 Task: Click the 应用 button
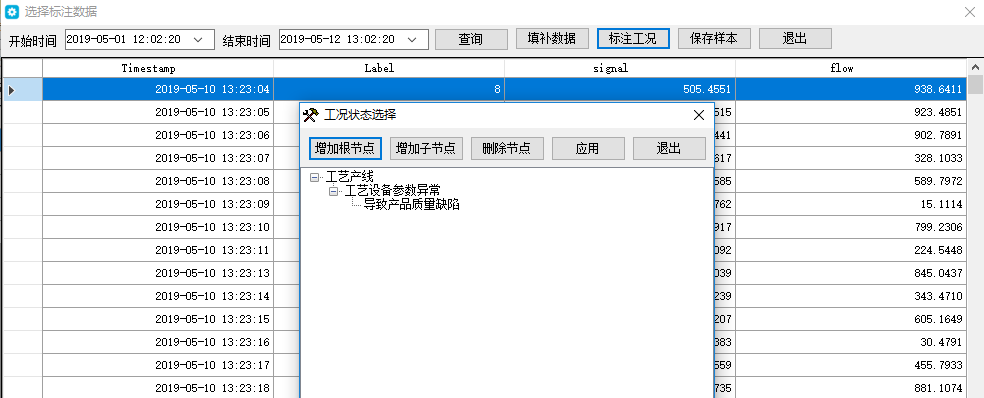(x=588, y=149)
